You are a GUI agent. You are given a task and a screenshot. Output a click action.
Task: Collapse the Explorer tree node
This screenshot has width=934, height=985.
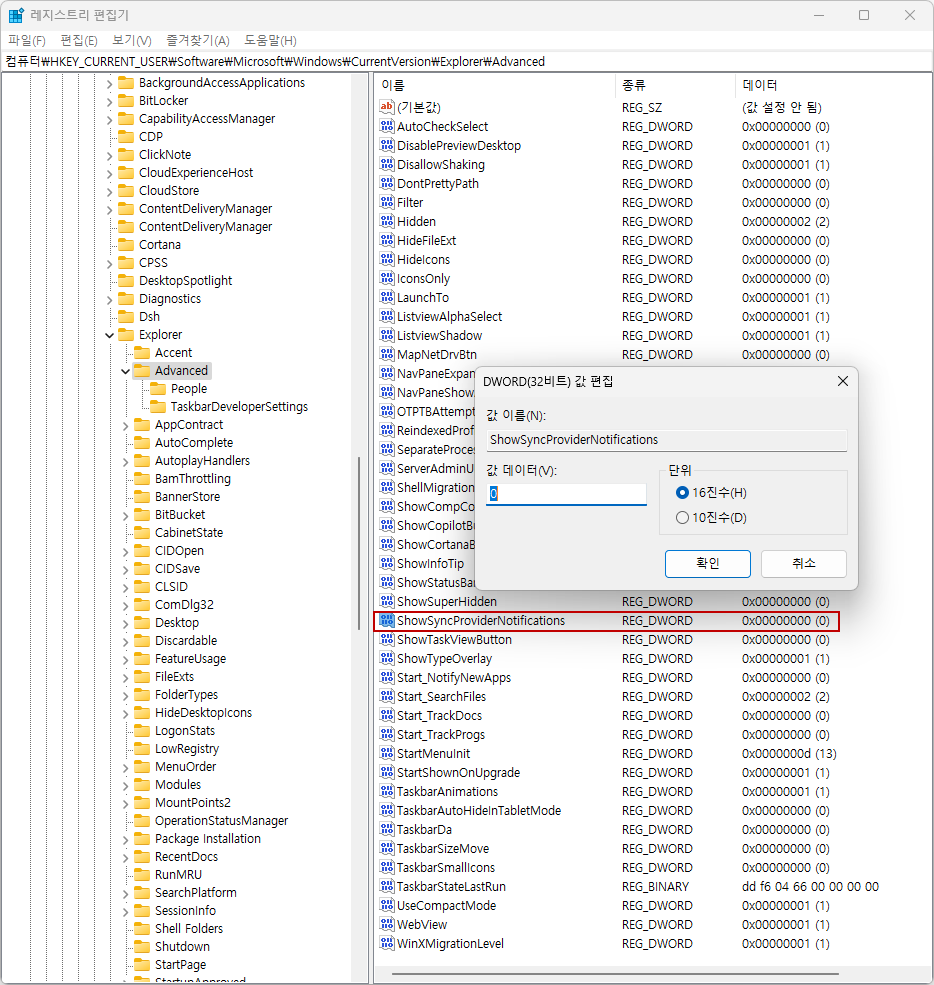[x=109, y=335]
